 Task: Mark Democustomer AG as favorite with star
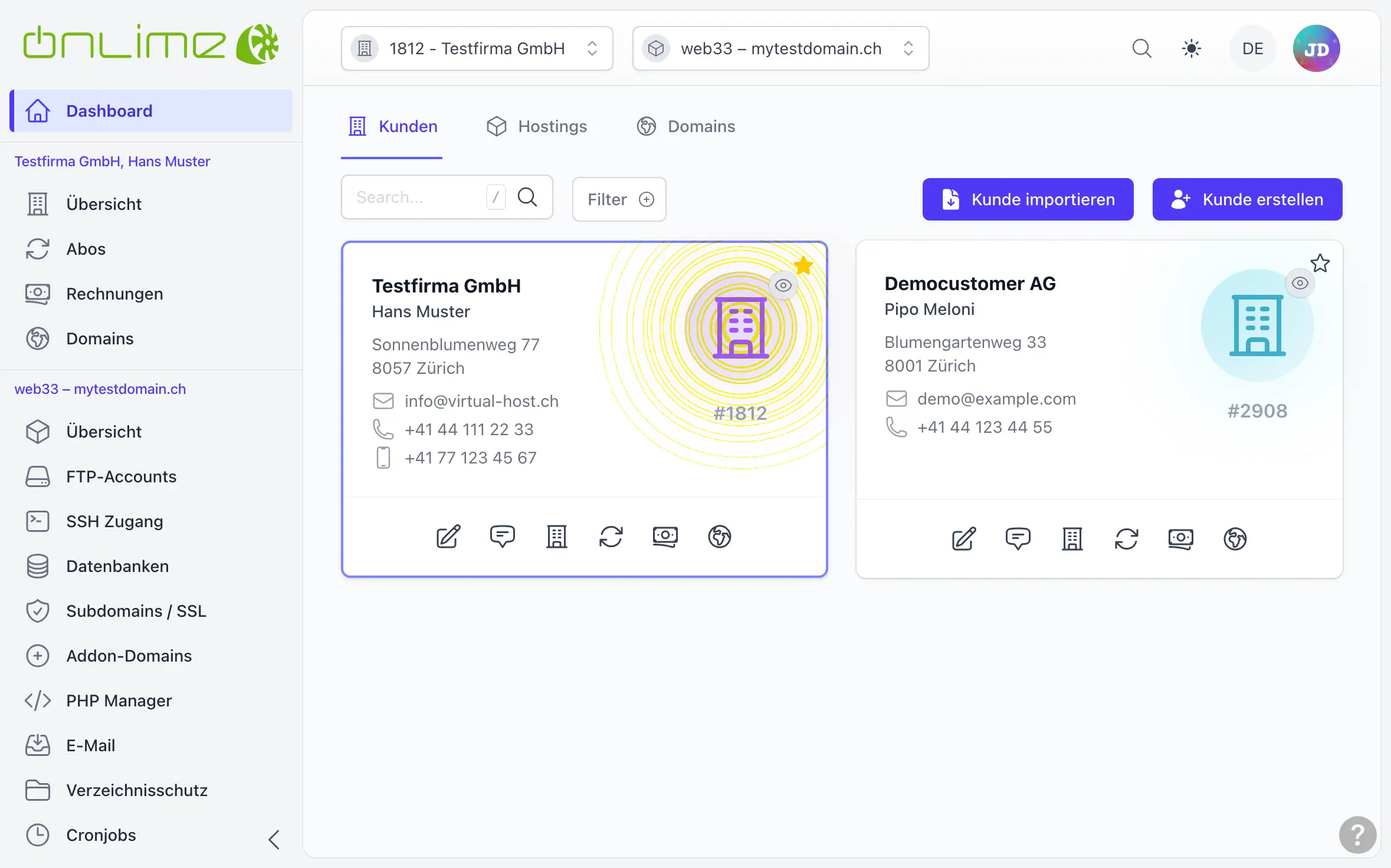pos(1320,263)
